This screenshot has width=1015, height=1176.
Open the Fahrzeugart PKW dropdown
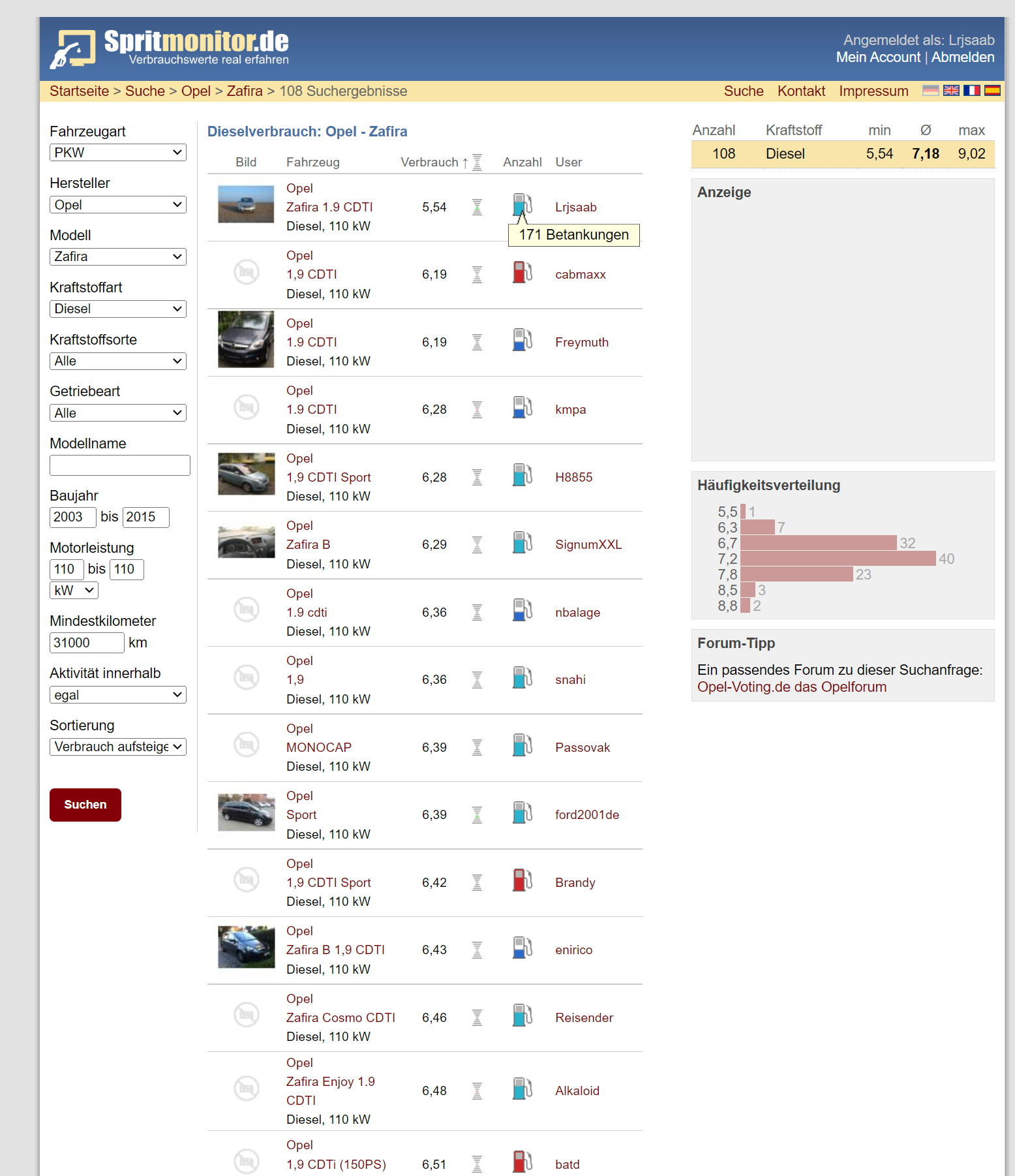(118, 153)
